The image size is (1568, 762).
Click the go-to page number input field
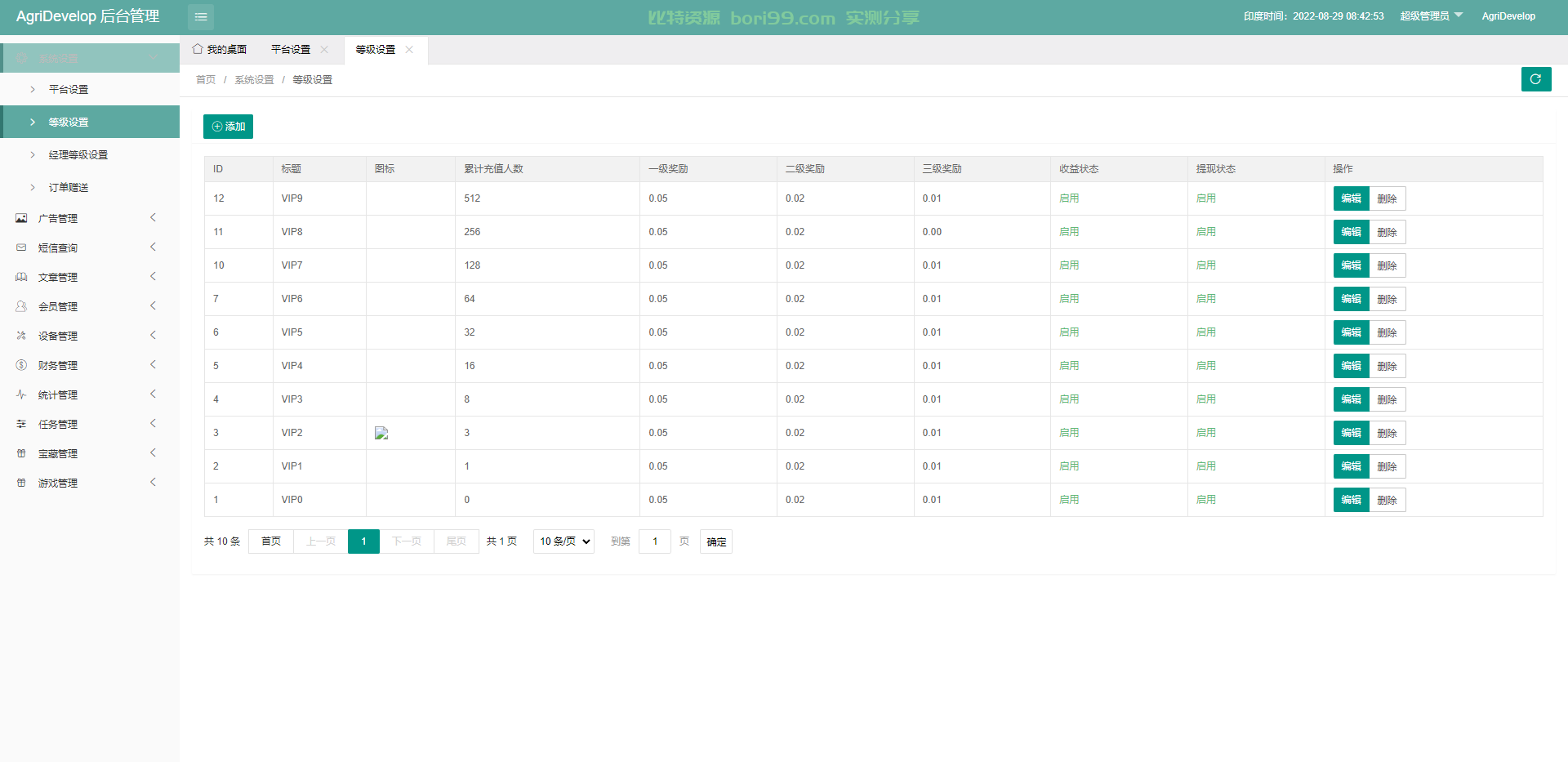coord(655,541)
